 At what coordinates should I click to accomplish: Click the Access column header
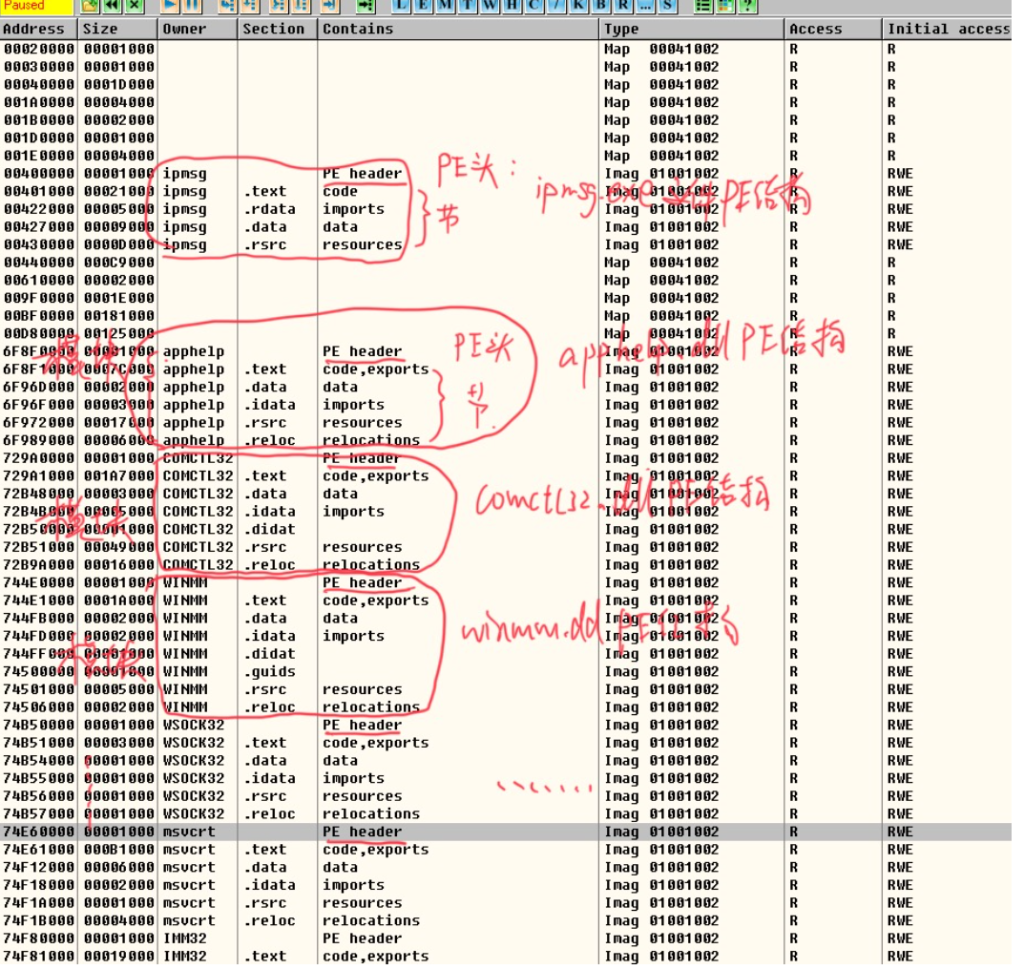(832, 29)
